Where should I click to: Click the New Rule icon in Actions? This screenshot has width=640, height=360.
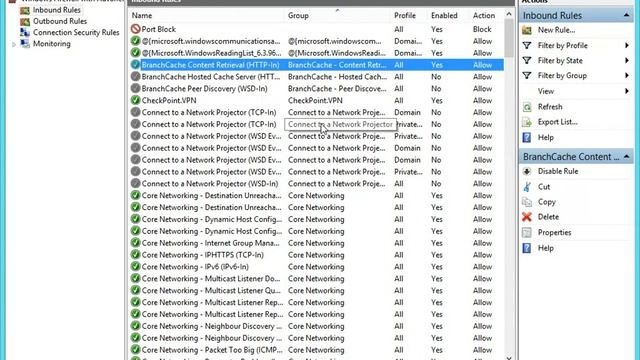[x=527, y=30]
